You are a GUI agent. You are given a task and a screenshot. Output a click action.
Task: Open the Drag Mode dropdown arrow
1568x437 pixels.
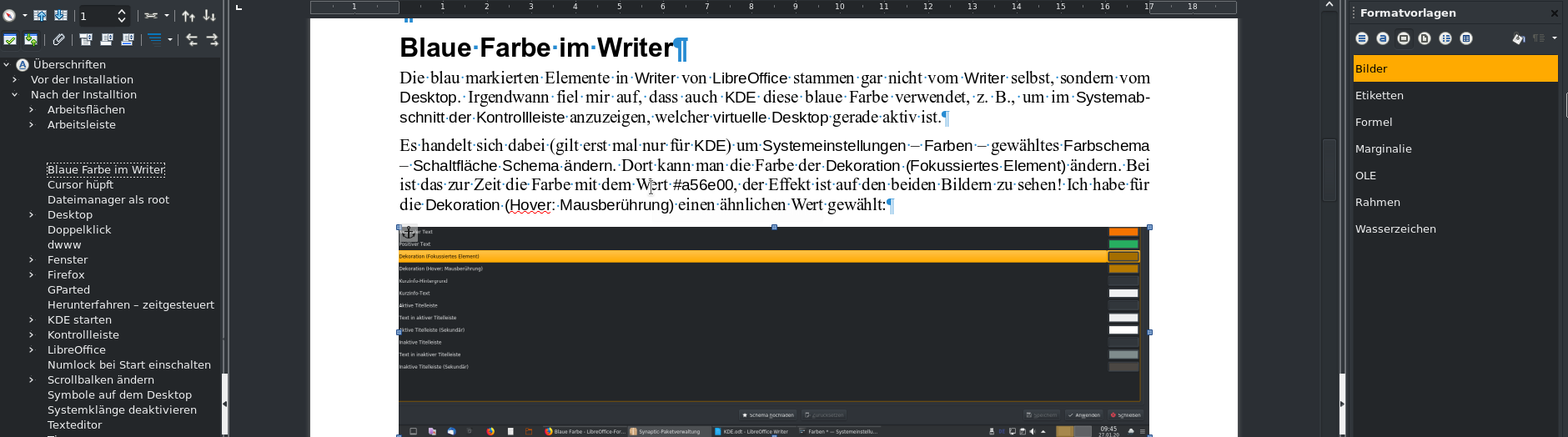click(x=167, y=16)
